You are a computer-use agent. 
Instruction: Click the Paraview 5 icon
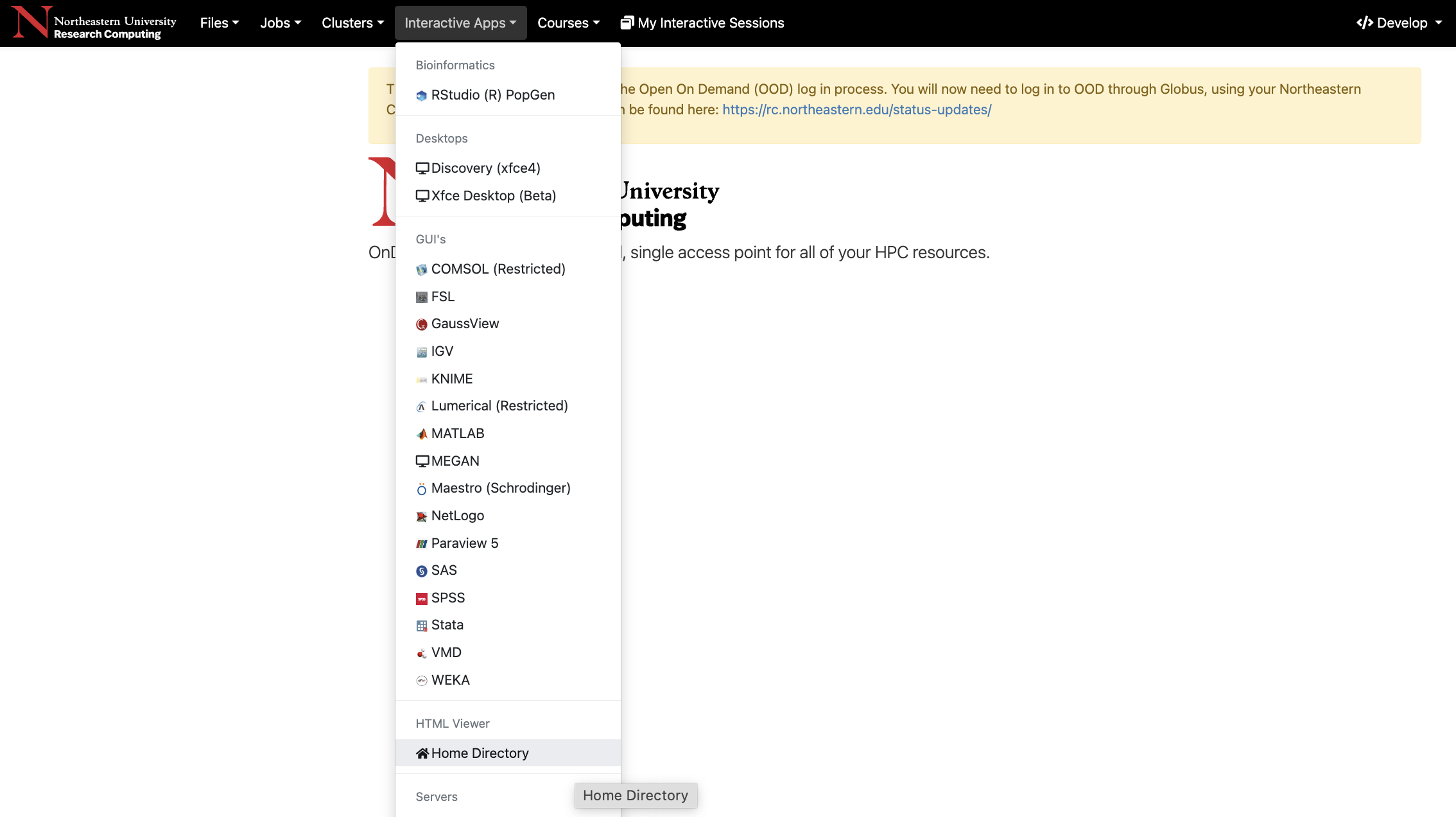pyautogui.click(x=422, y=544)
